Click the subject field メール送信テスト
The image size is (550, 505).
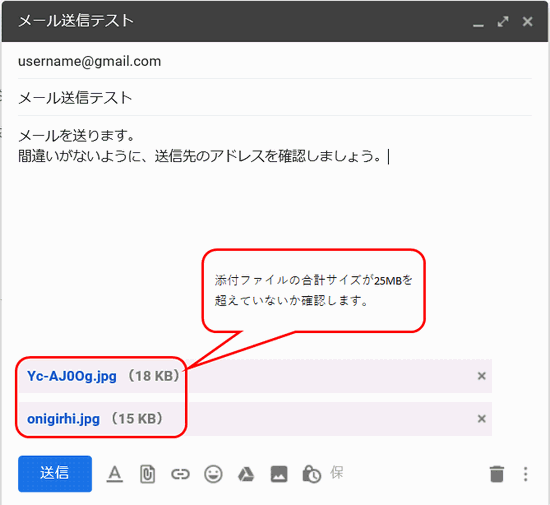(x=275, y=97)
